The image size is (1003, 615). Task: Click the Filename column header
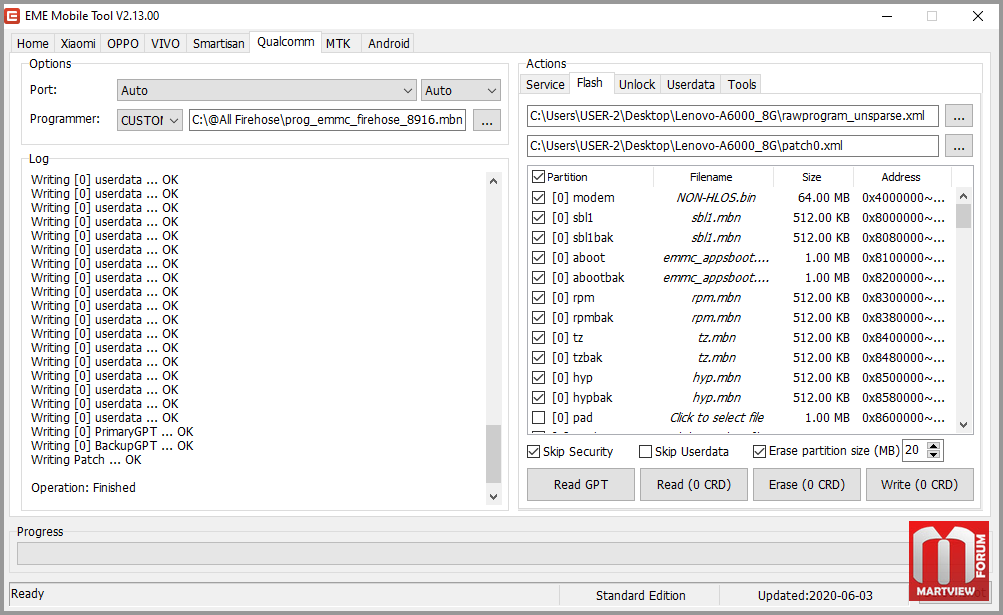coord(713,177)
